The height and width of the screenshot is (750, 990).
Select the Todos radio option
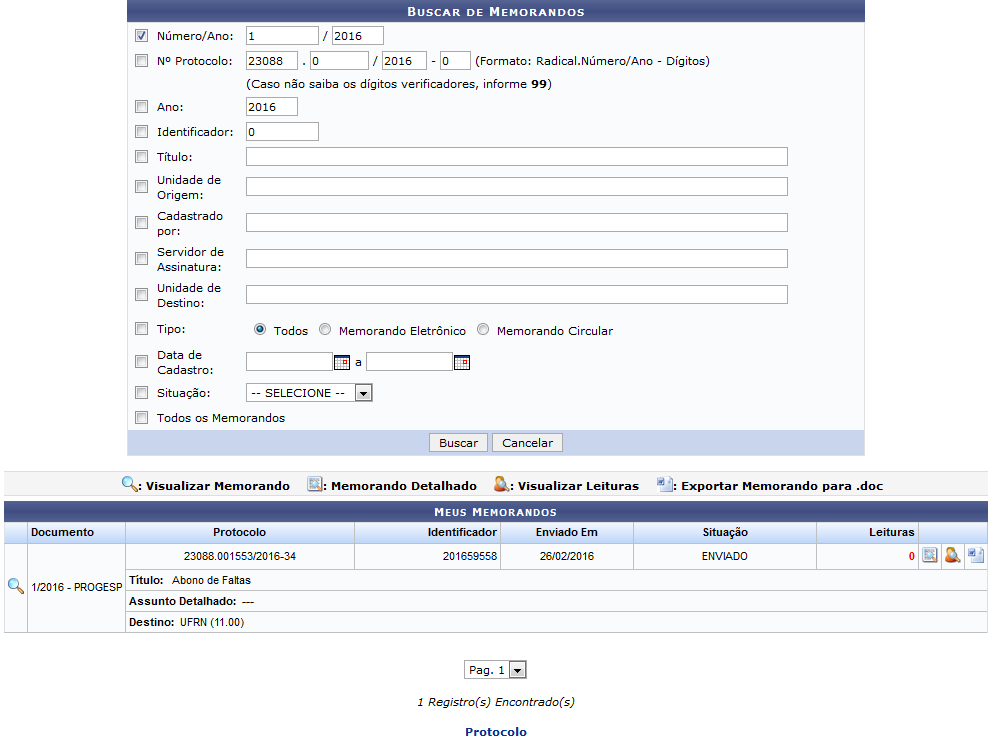(x=259, y=330)
